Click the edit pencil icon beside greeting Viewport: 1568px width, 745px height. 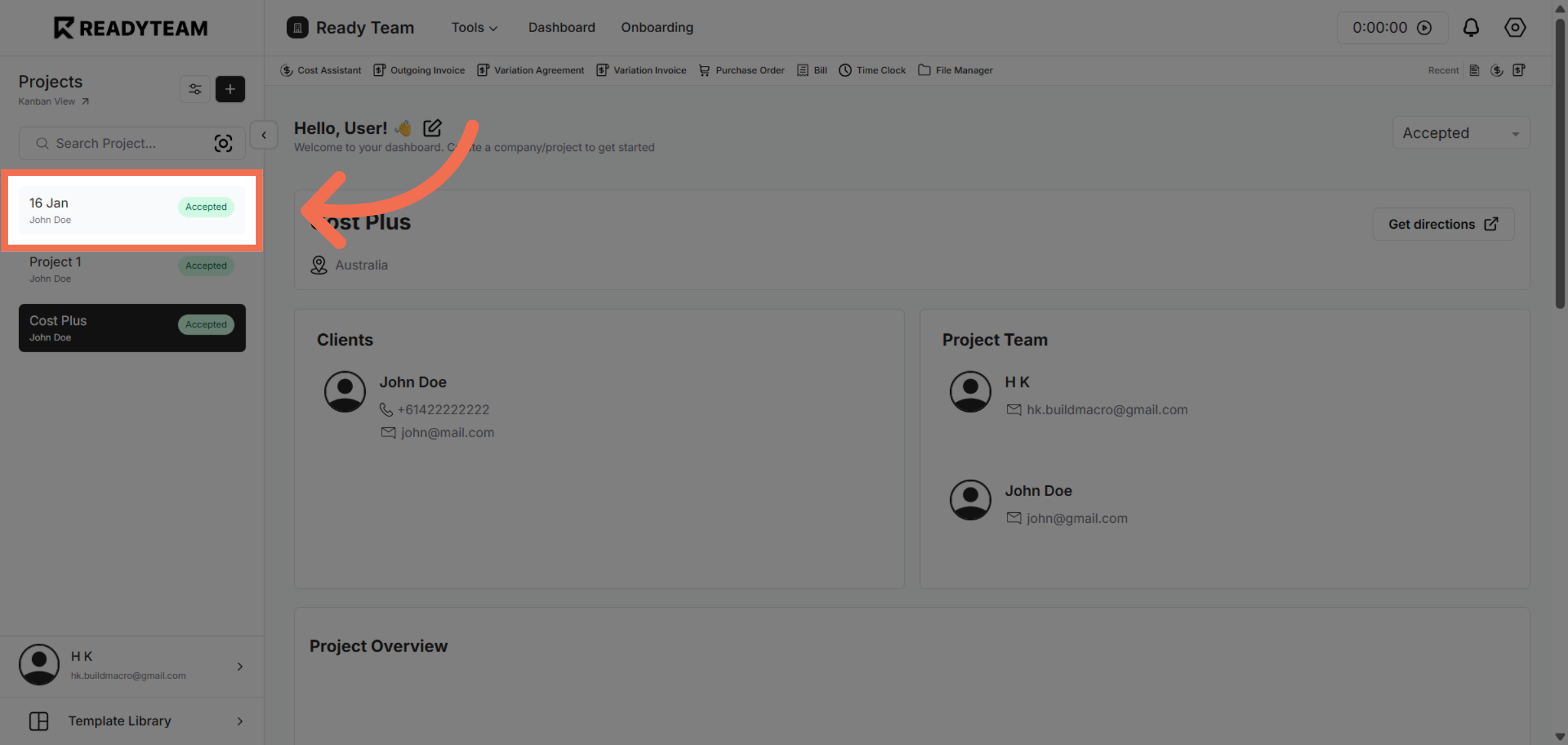(x=432, y=127)
